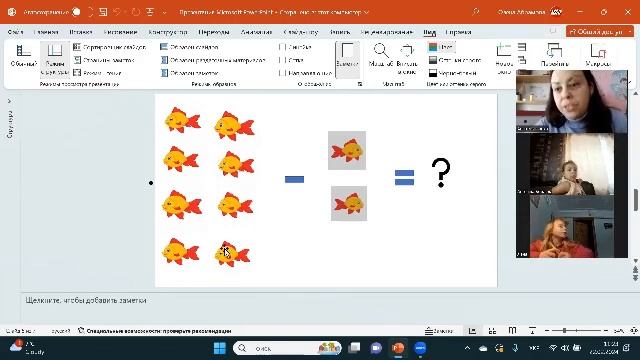This screenshot has height=360, width=640.
Task: Select the Outline view mode button
Action: point(55,59)
